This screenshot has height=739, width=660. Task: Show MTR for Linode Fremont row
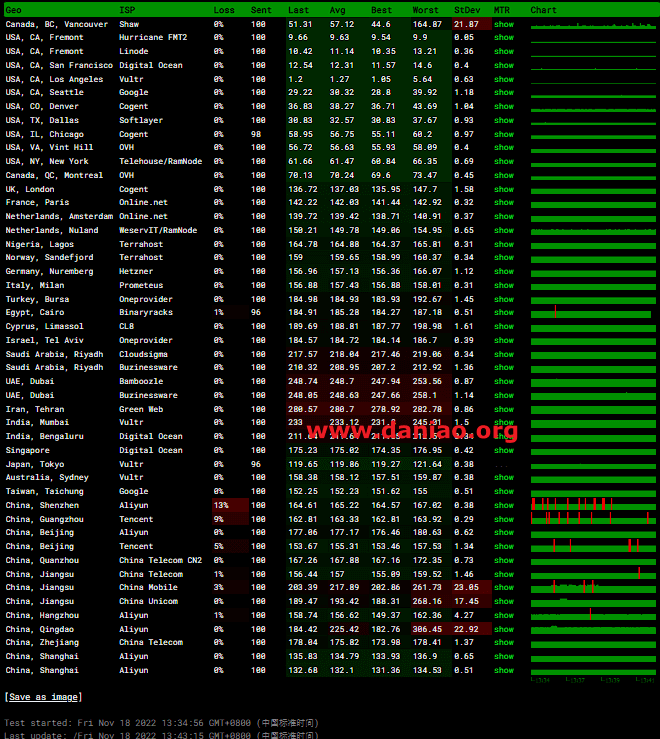(x=503, y=51)
